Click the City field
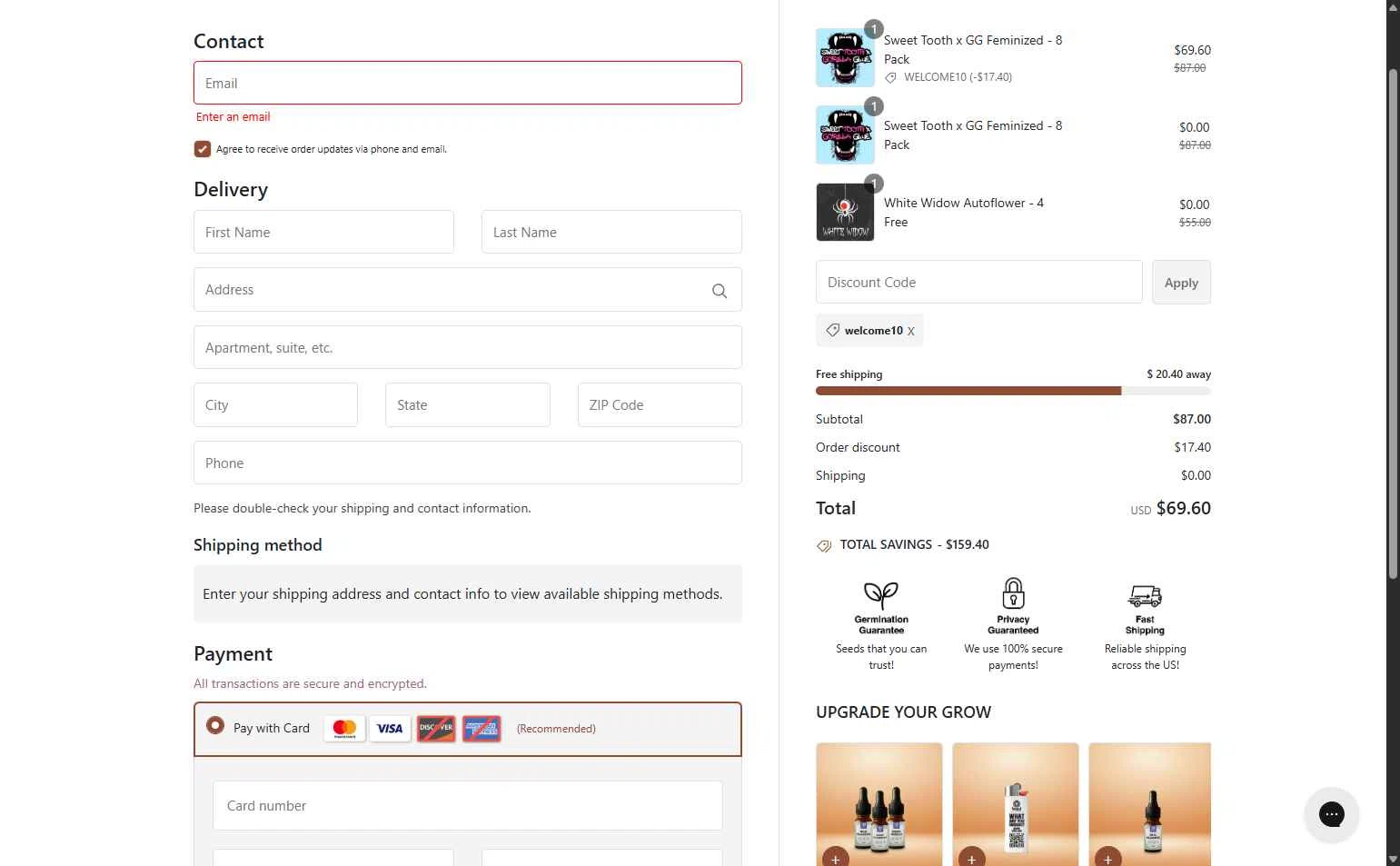This screenshot has height=866, width=1400. [275, 404]
